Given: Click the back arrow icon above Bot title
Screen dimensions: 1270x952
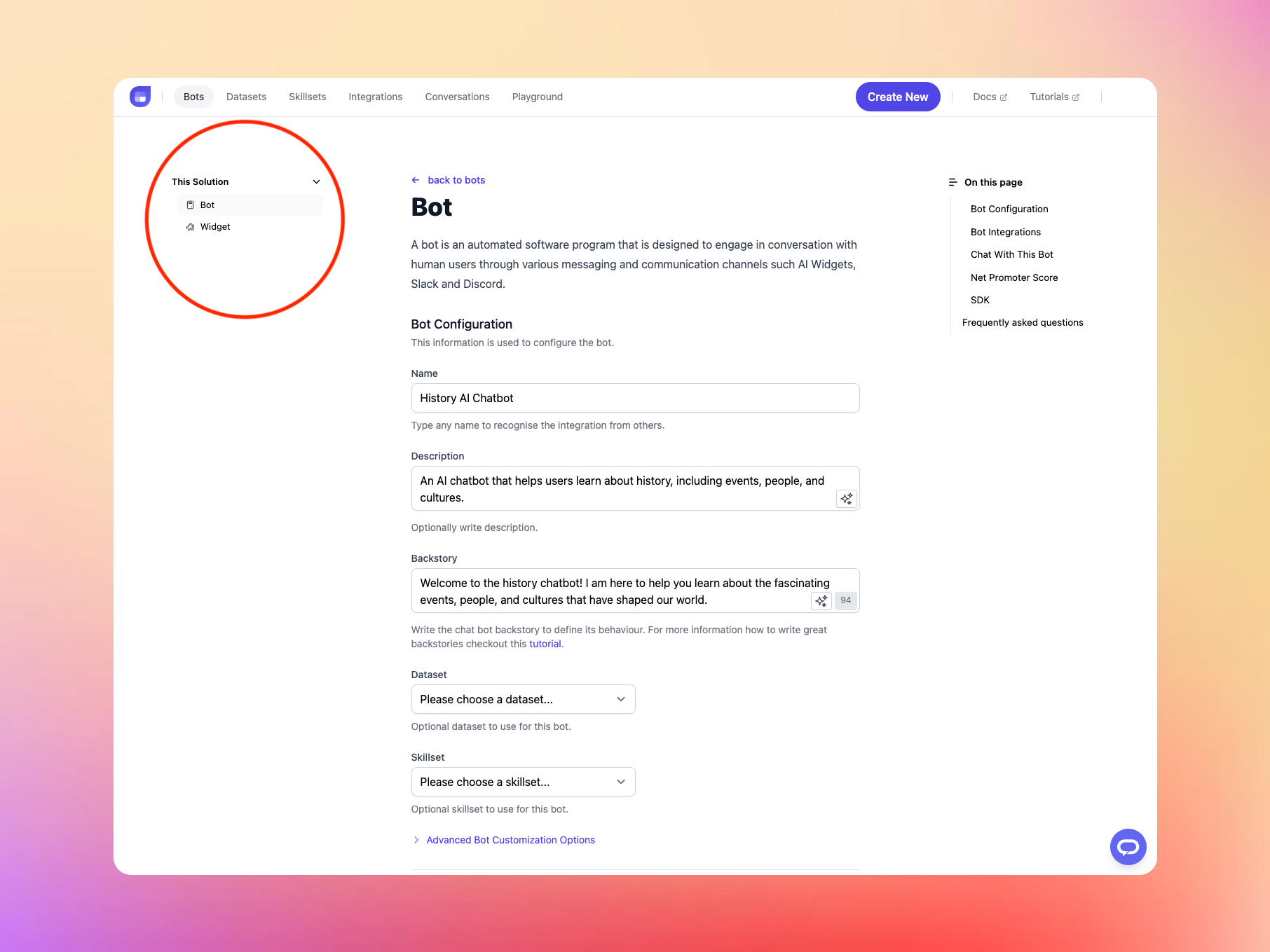Looking at the screenshot, I should [416, 180].
